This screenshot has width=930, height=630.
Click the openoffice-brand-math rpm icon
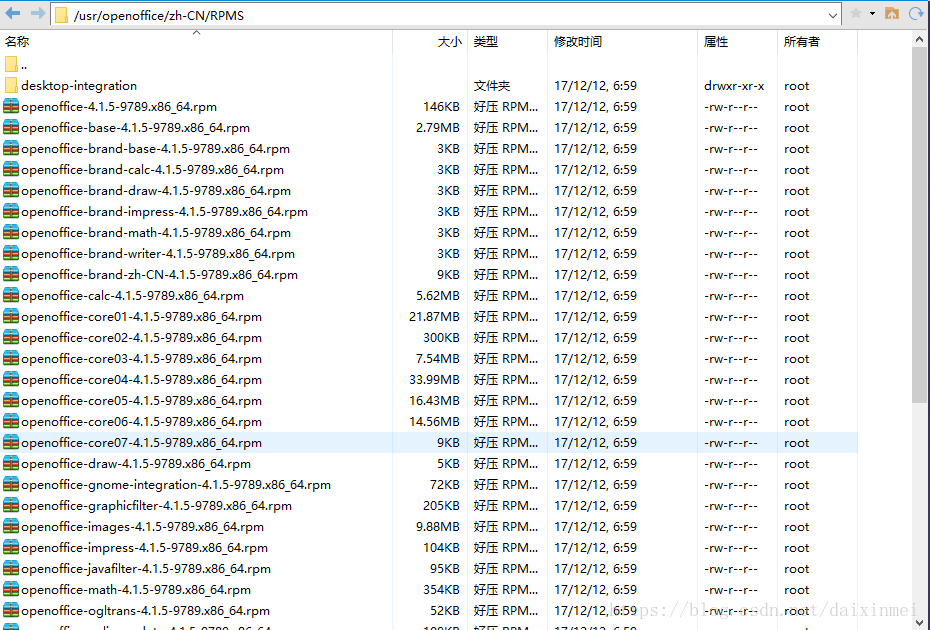click(11, 232)
